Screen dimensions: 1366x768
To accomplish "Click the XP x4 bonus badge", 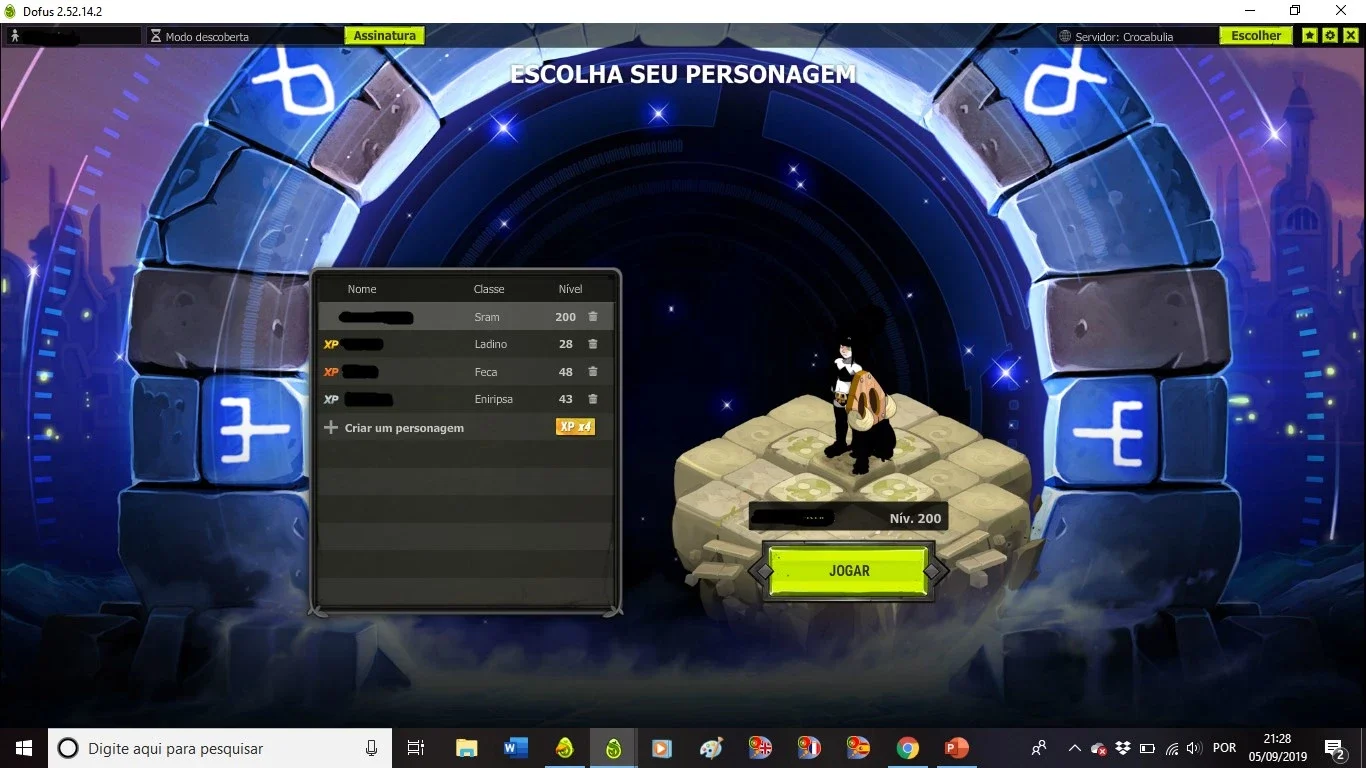I will [575, 427].
